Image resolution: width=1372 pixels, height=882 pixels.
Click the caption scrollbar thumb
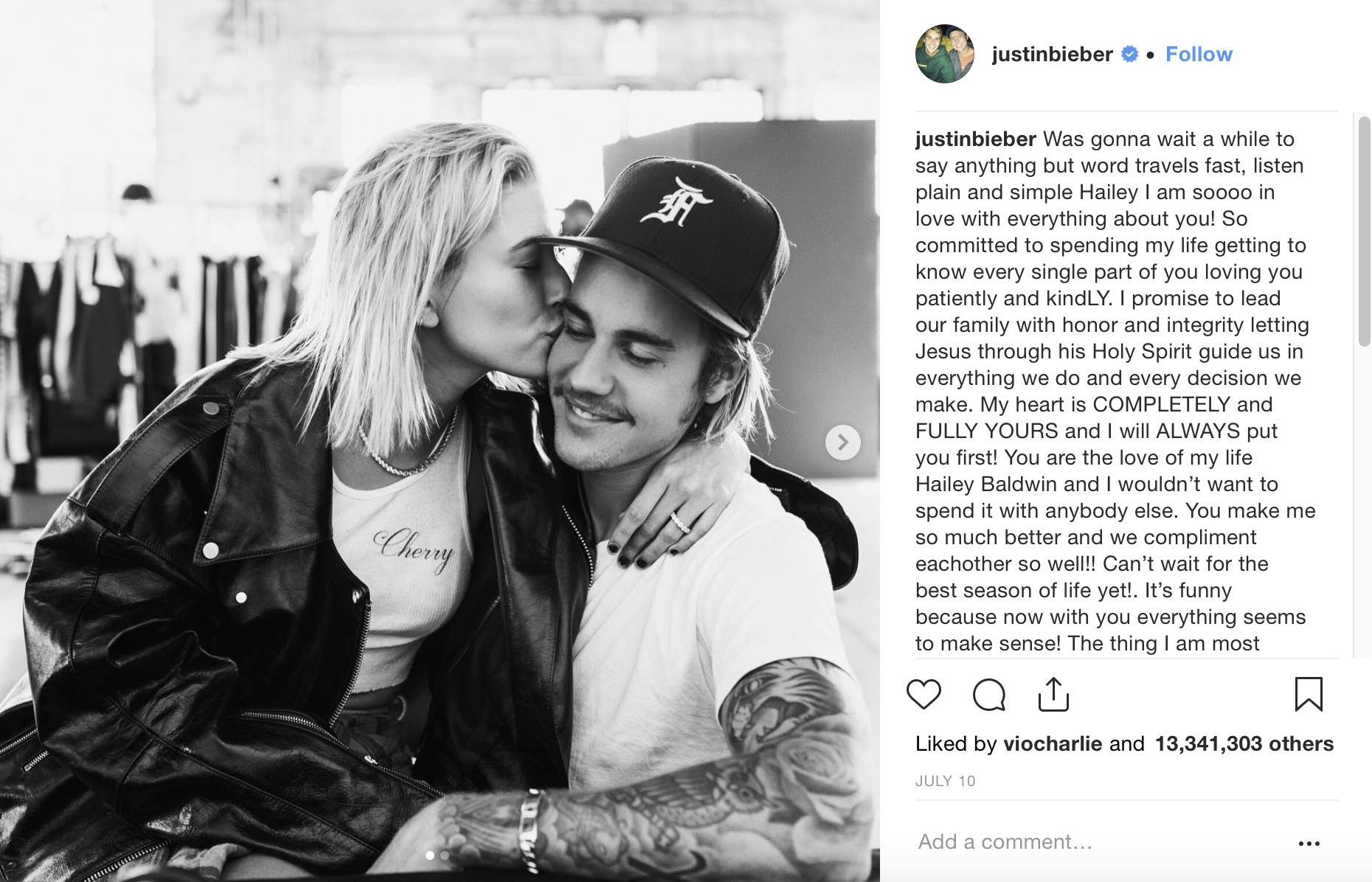[1364, 231]
